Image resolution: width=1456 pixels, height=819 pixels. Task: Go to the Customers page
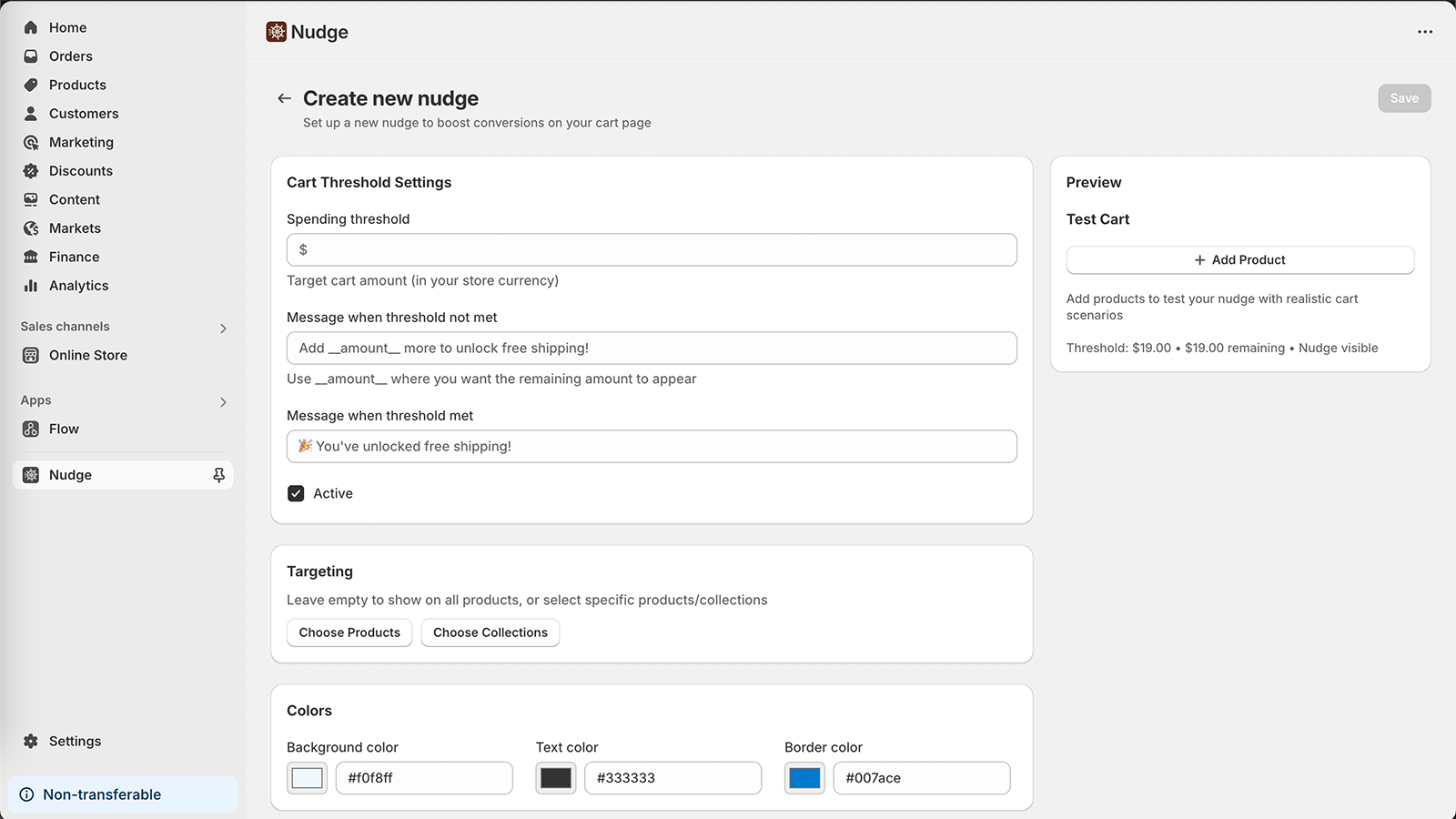[x=83, y=114]
